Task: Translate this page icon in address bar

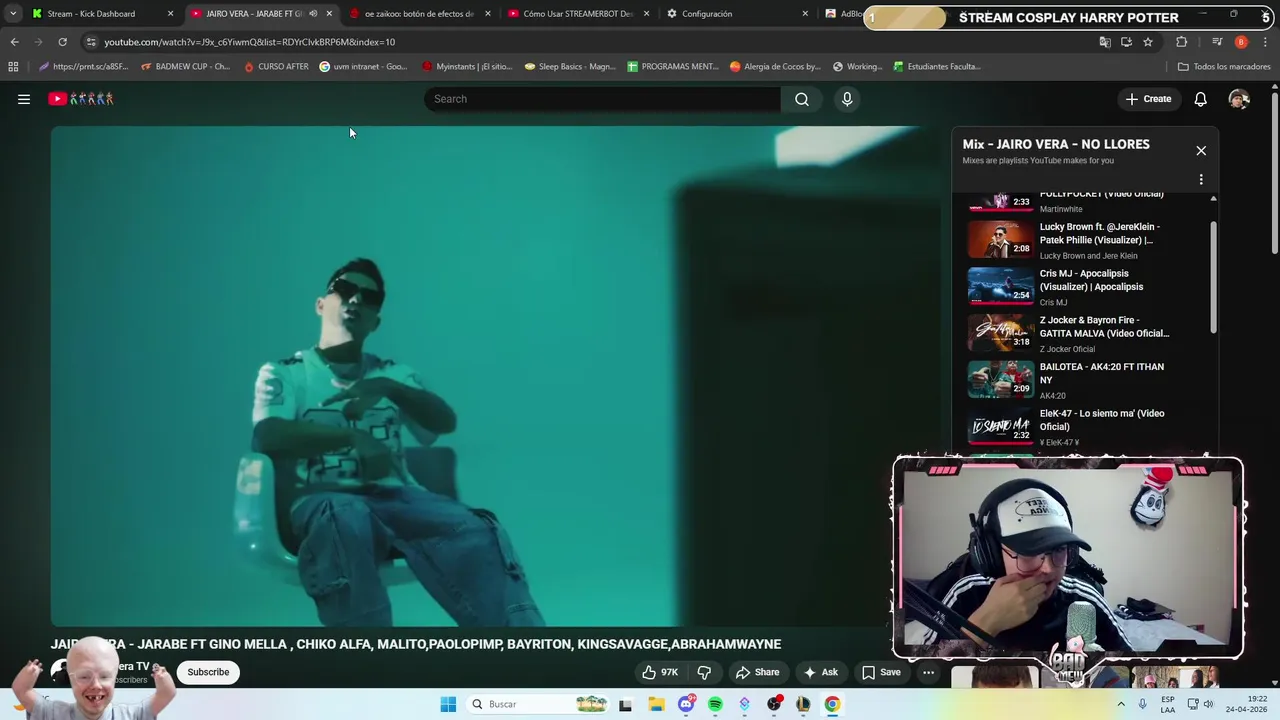Action: pos(1105,42)
